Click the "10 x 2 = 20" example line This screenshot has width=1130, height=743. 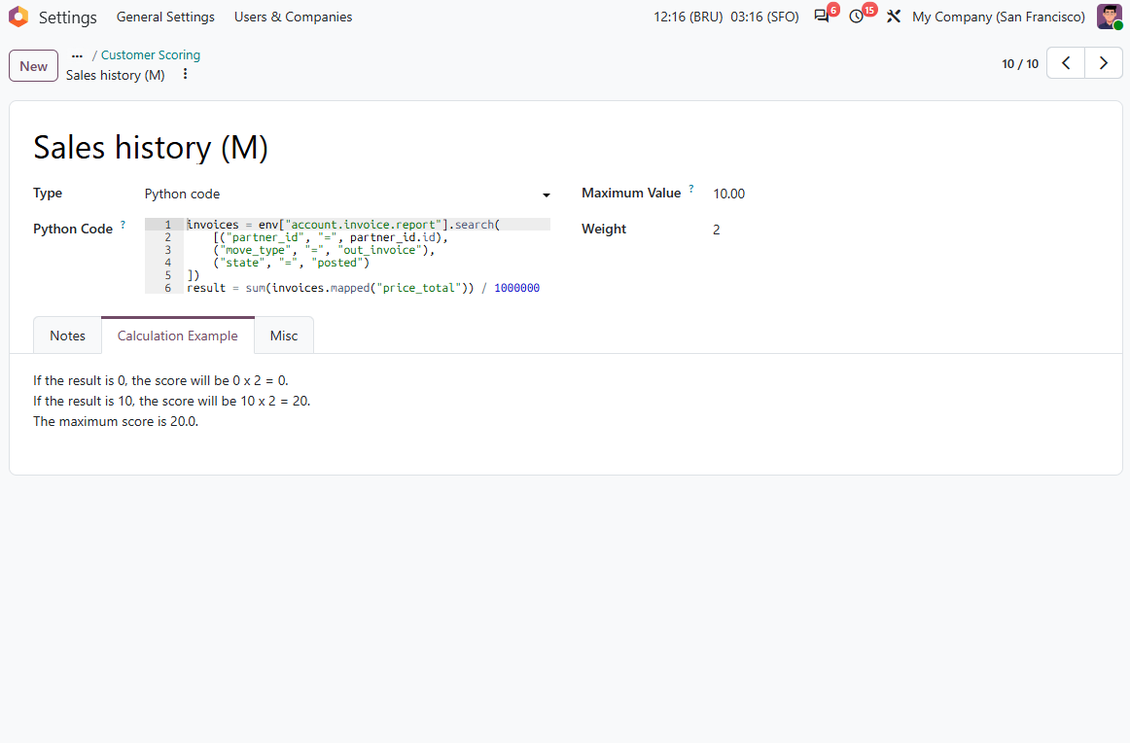172,401
